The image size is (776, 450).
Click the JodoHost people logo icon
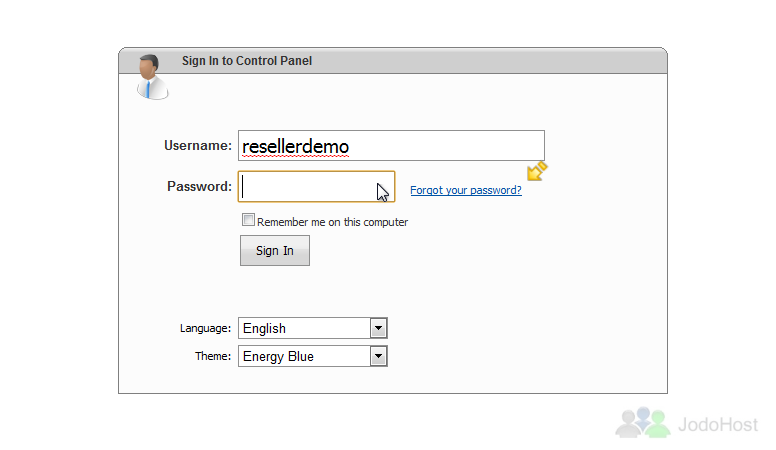tap(643, 422)
